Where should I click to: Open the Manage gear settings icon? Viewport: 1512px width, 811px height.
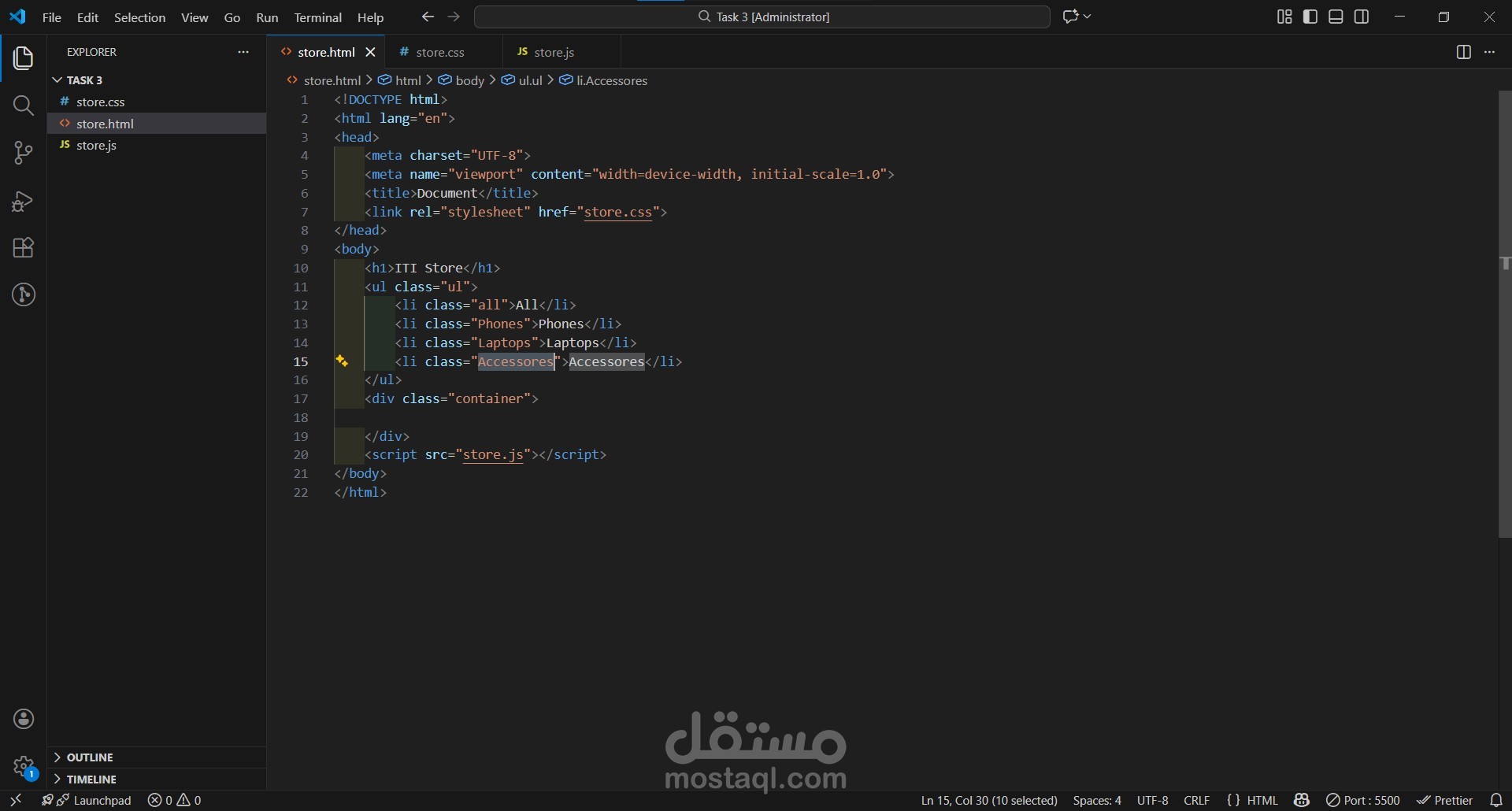pos(24,766)
